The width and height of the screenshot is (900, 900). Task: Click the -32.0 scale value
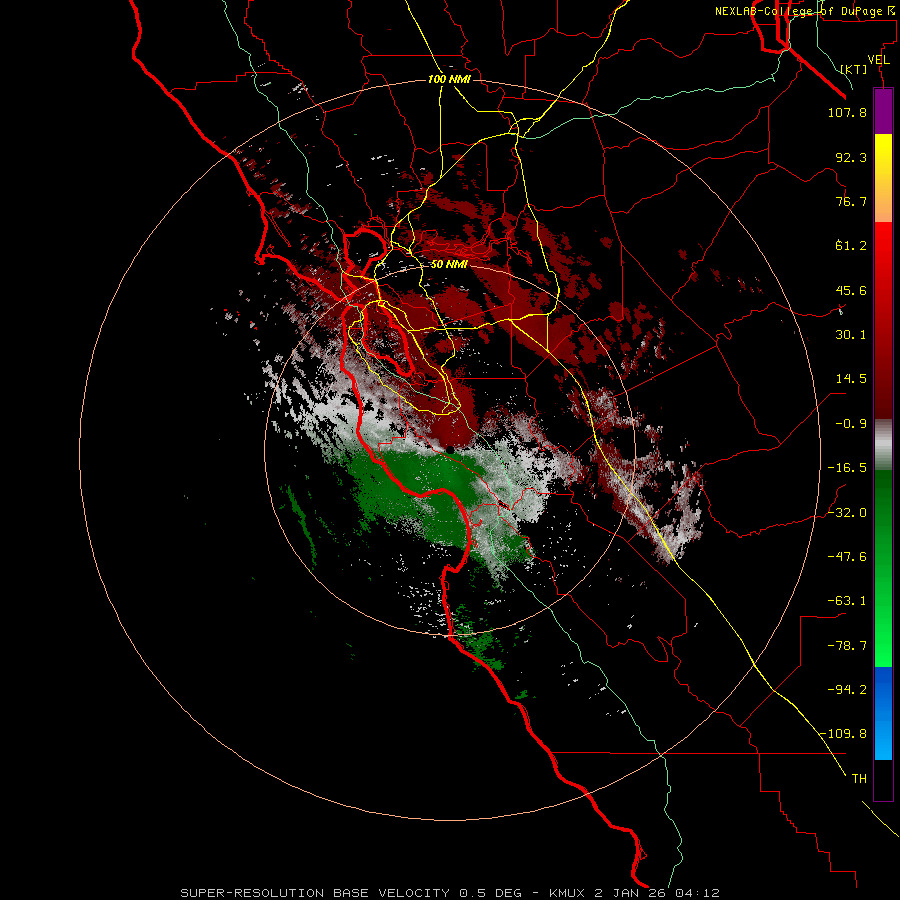(x=847, y=513)
